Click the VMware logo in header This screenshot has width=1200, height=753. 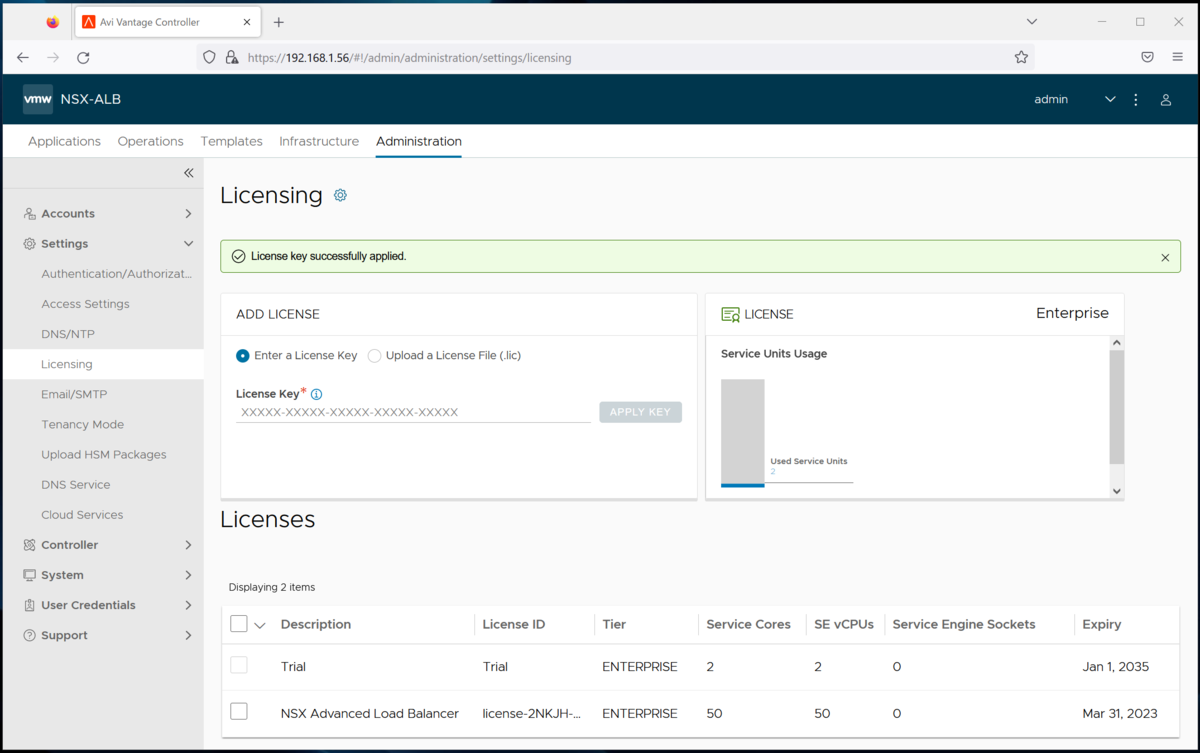coord(38,99)
